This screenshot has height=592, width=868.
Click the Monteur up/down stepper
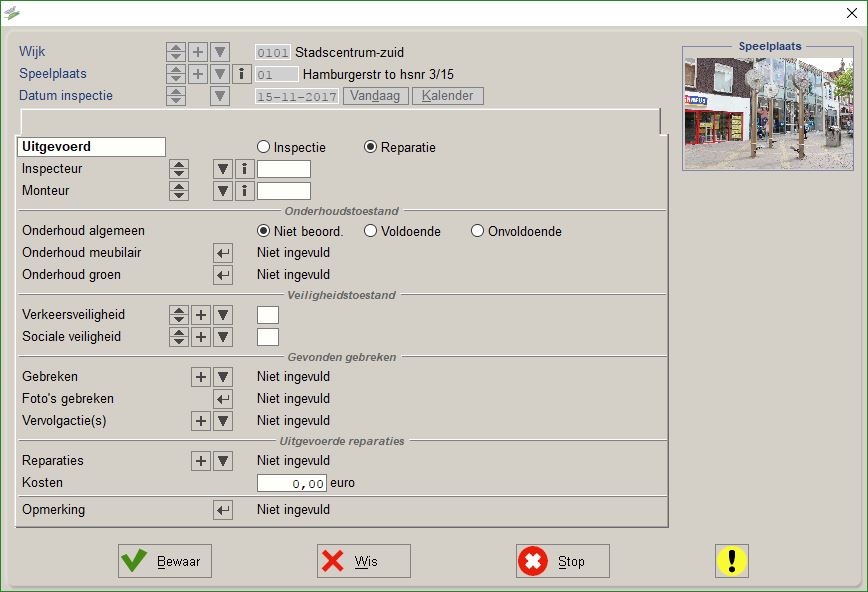(x=179, y=191)
